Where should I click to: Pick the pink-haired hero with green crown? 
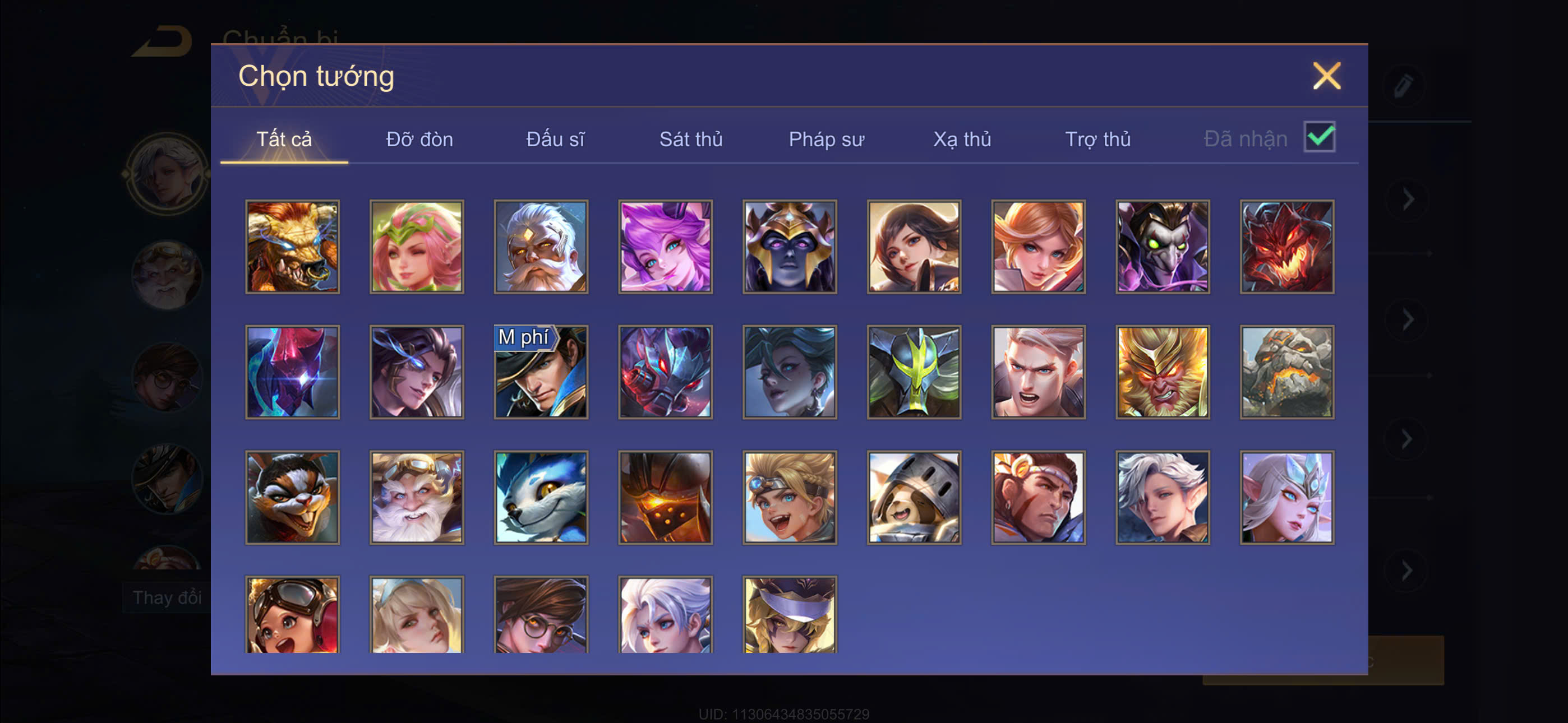(417, 247)
